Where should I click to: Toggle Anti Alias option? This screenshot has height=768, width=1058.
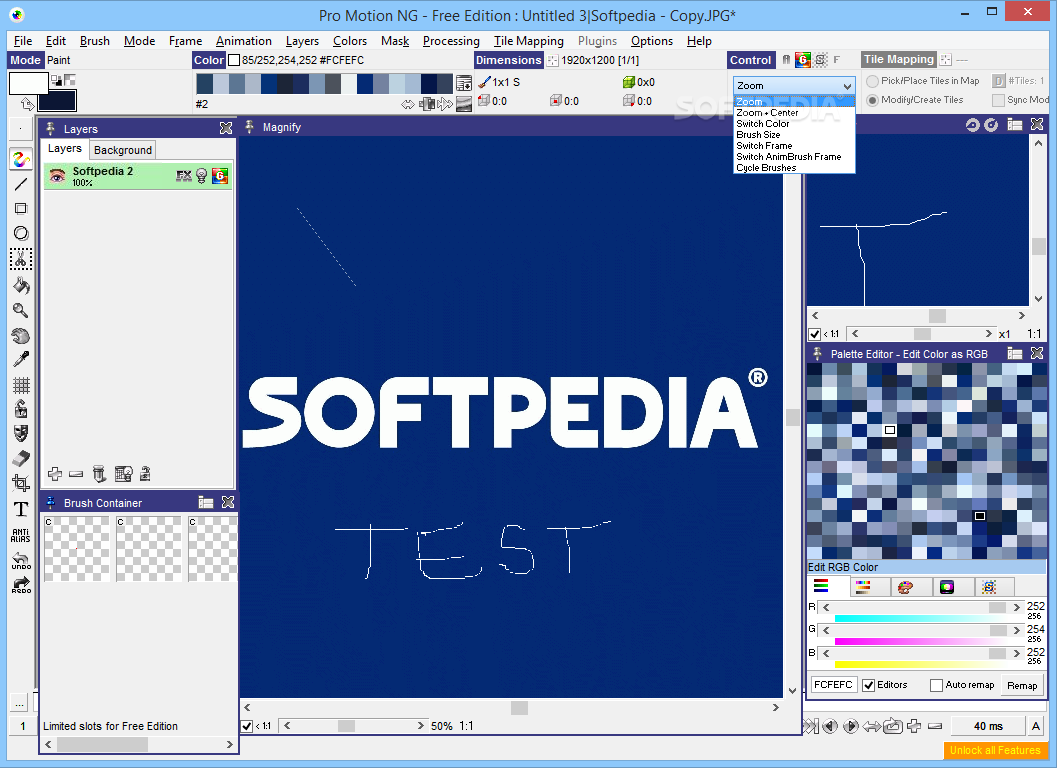21,536
